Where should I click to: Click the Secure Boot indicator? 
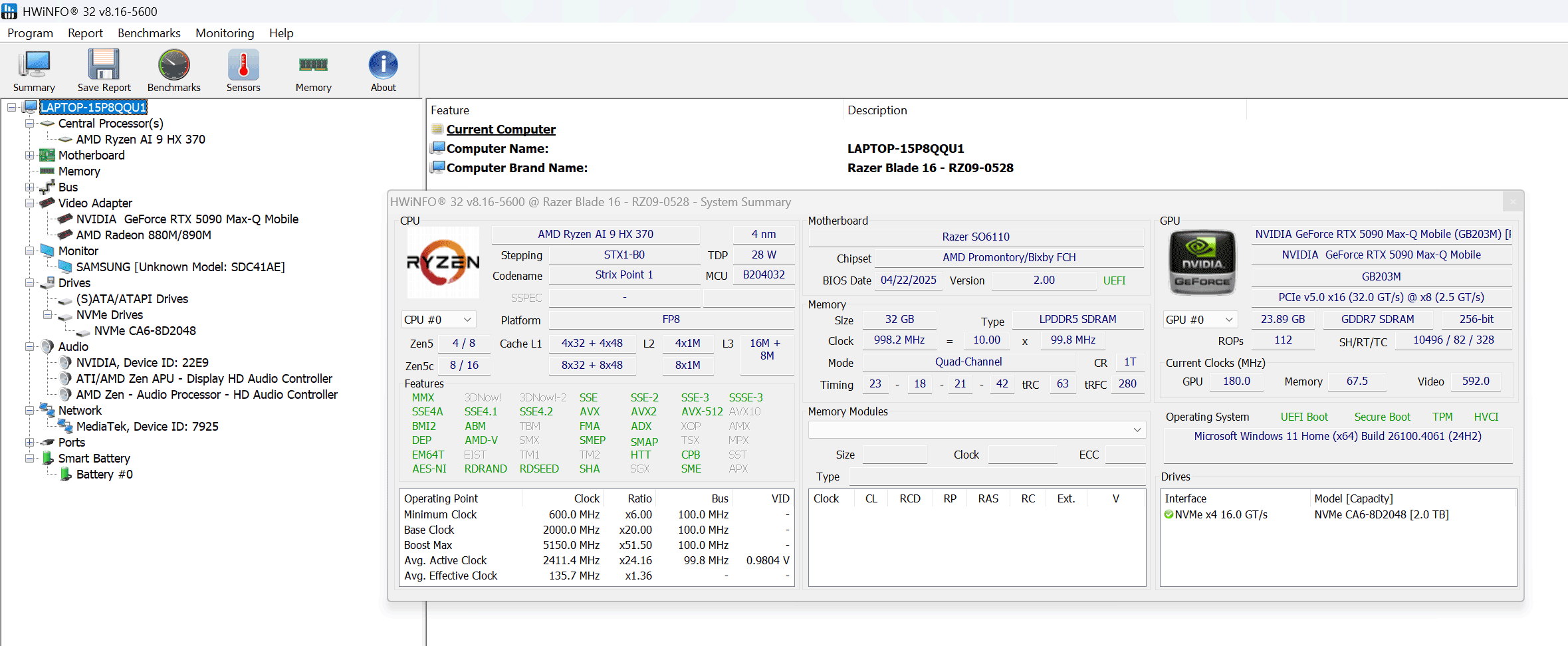click(x=1382, y=417)
